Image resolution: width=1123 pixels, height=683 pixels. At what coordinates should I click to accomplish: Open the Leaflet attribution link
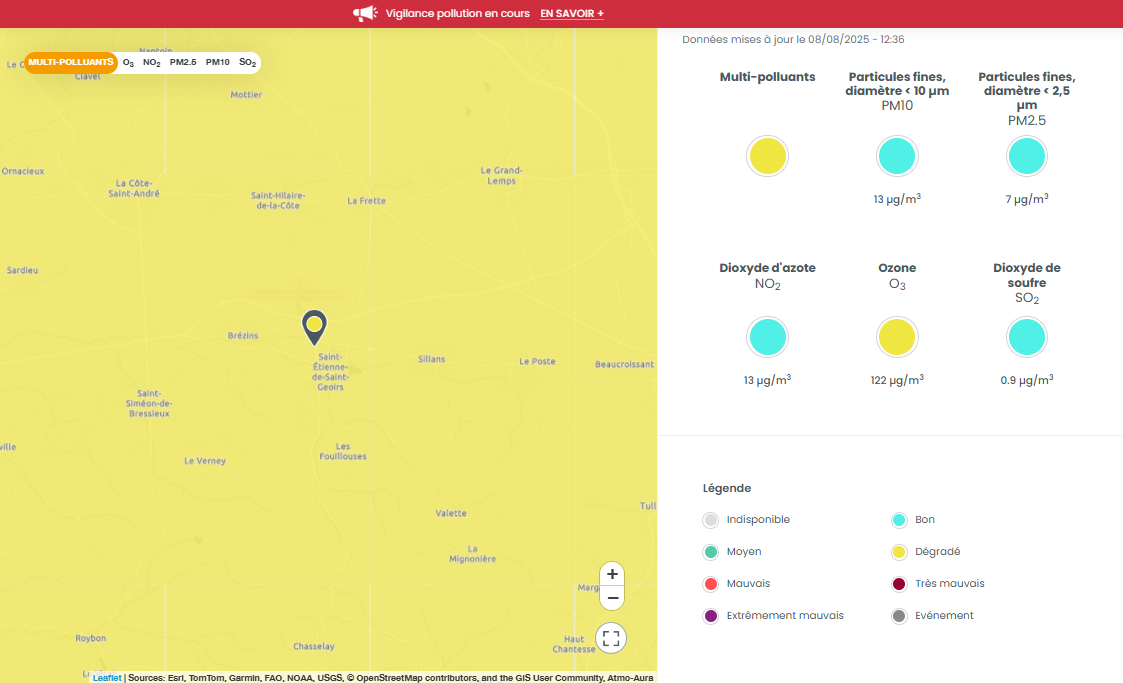pyautogui.click(x=107, y=678)
